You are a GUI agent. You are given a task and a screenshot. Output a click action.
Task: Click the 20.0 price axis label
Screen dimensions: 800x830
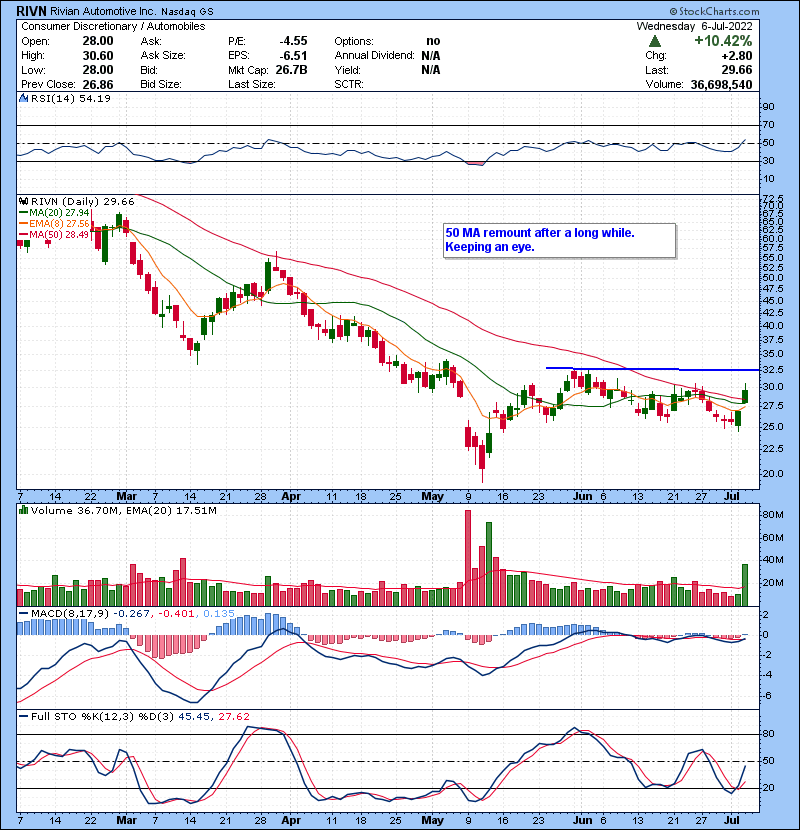click(x=773, y=473)
